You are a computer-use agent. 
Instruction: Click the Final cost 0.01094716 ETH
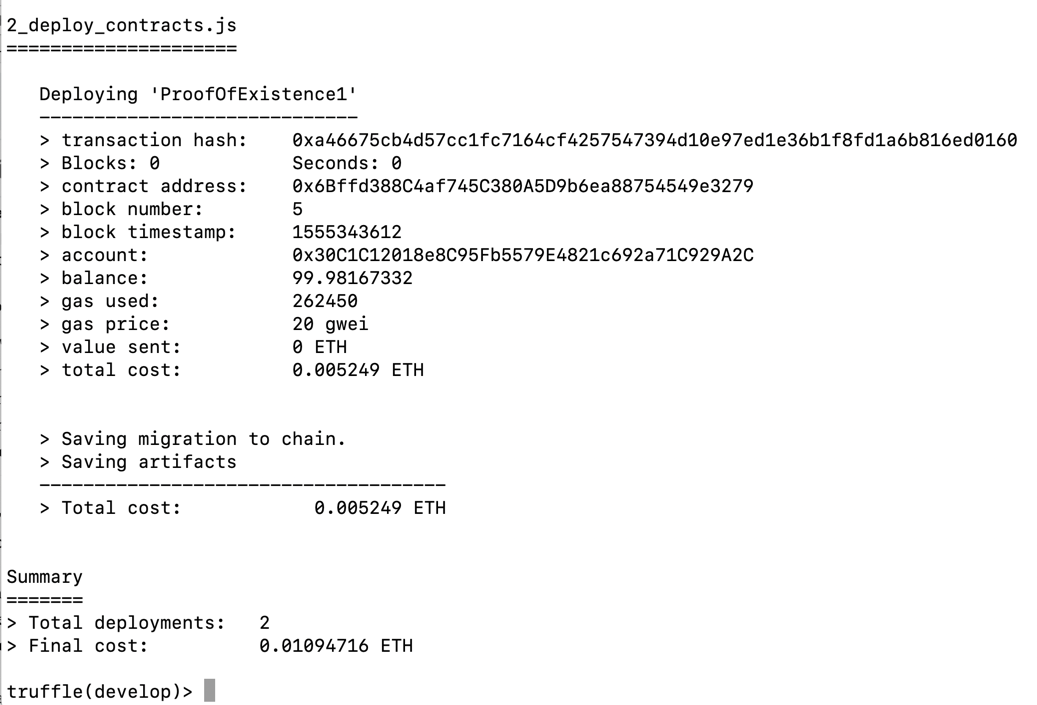pyautogui.click(x=335, y=646)
